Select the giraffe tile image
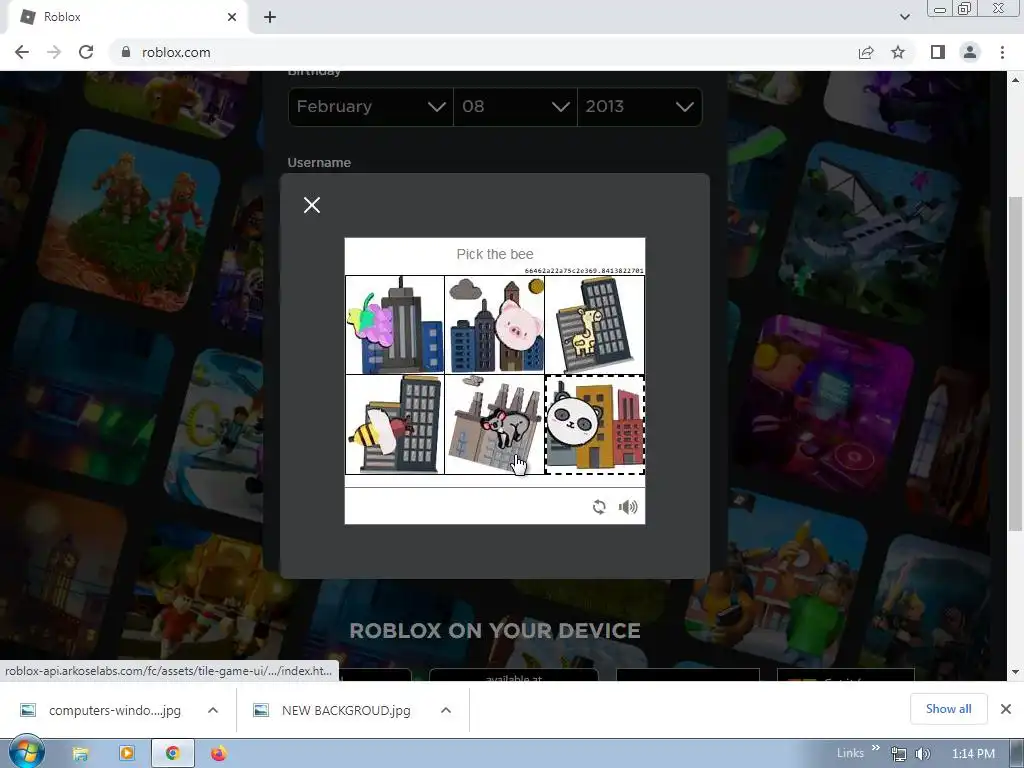Viewport: 1024px width, 768px height. [595, 325]
